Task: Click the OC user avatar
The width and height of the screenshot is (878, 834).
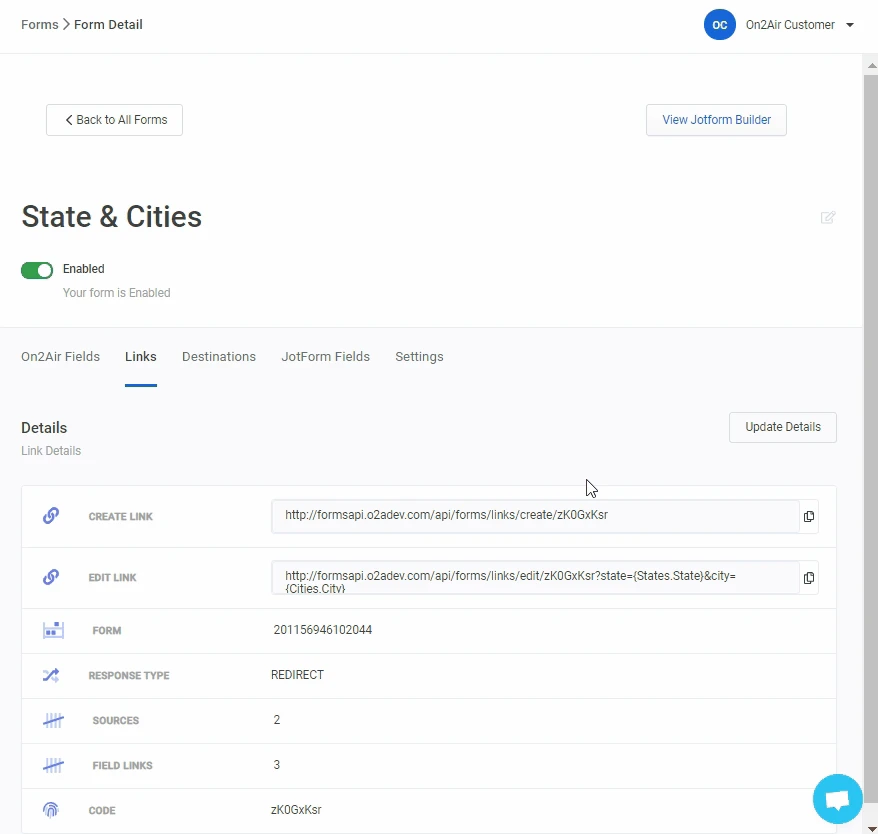Action: point(719,25)
